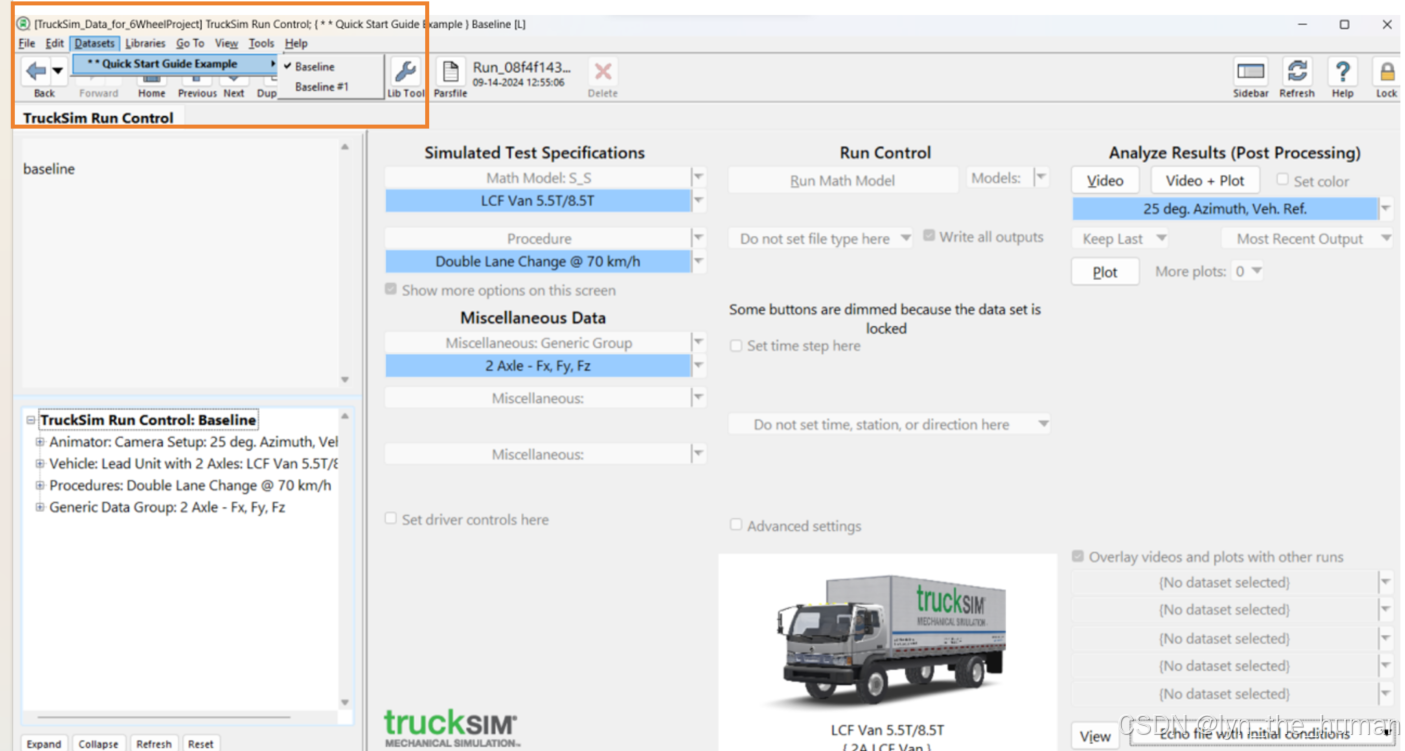Open the Help question mark icon
This screenshot has width=1405, height=751.
coord(1342,71)
